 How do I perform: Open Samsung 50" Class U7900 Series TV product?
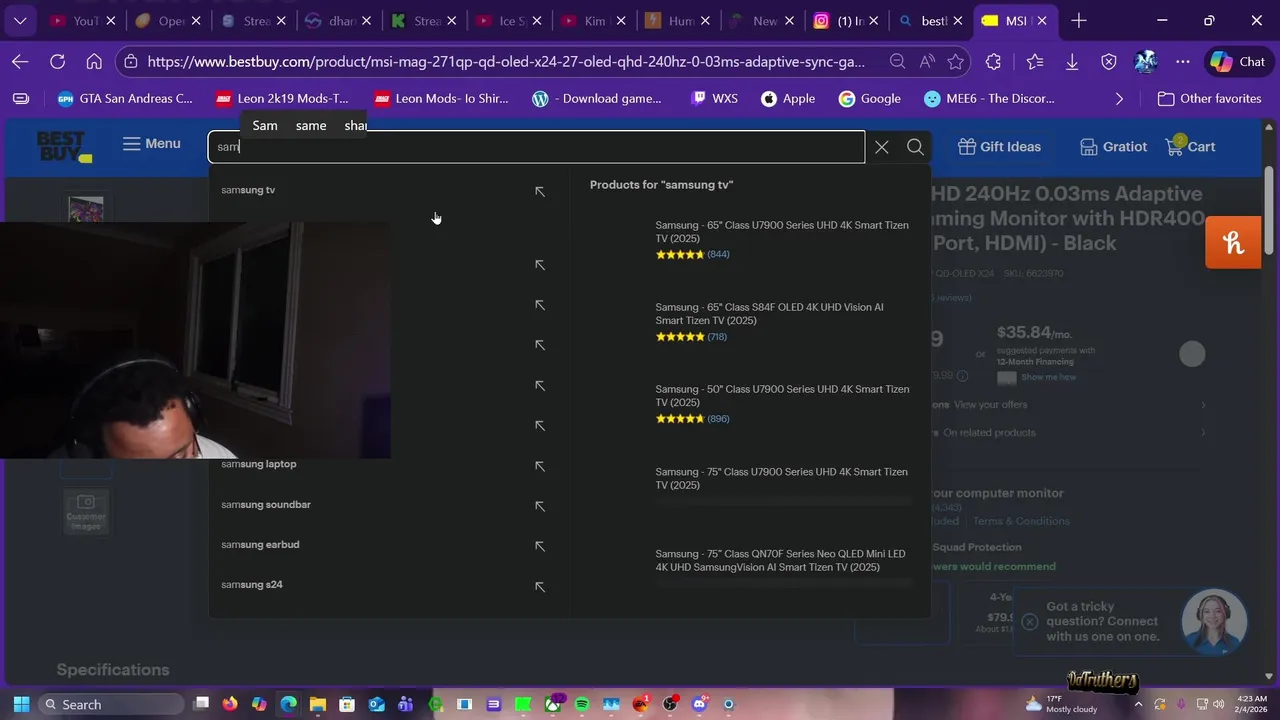[x=782, y=396]
